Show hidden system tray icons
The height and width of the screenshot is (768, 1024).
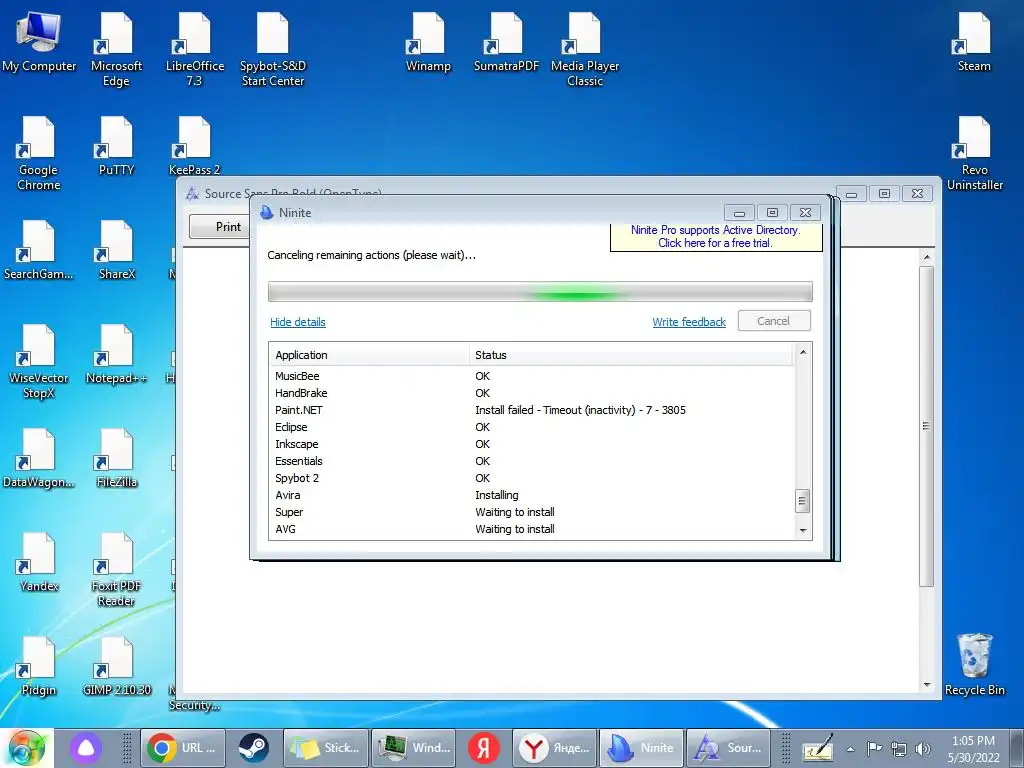click(x=850, y=749)
